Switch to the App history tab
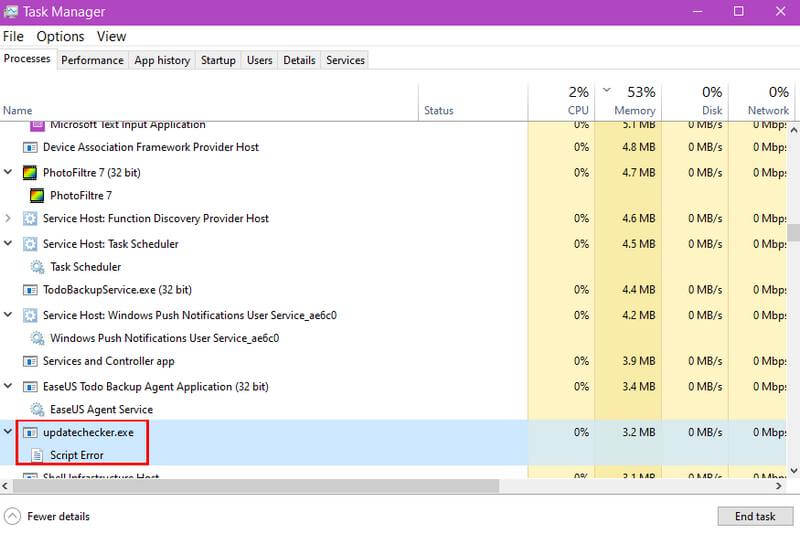 162,60
